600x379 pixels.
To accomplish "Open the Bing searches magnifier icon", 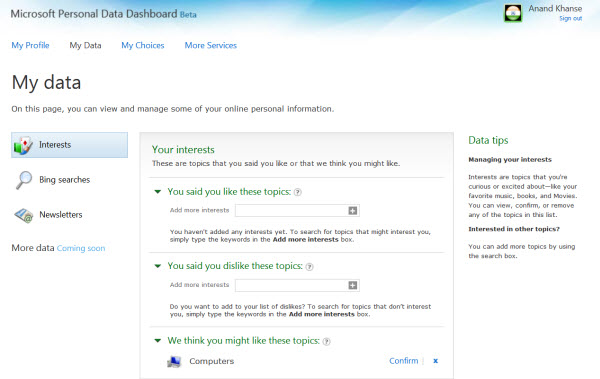I will 24,180.
